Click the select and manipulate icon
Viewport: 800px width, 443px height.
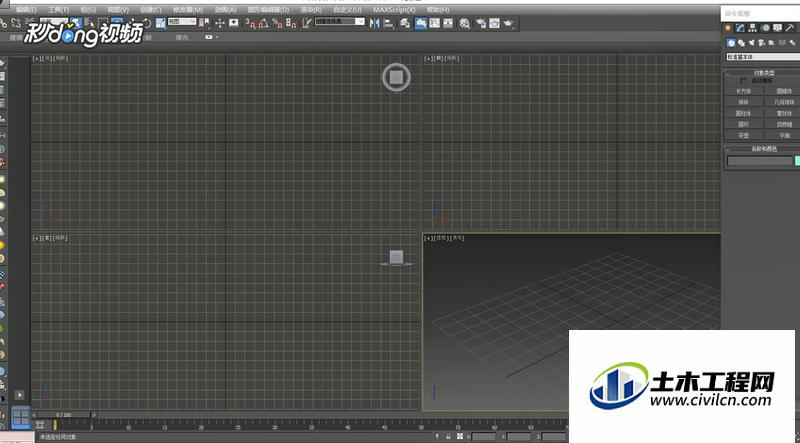[220, 23]
